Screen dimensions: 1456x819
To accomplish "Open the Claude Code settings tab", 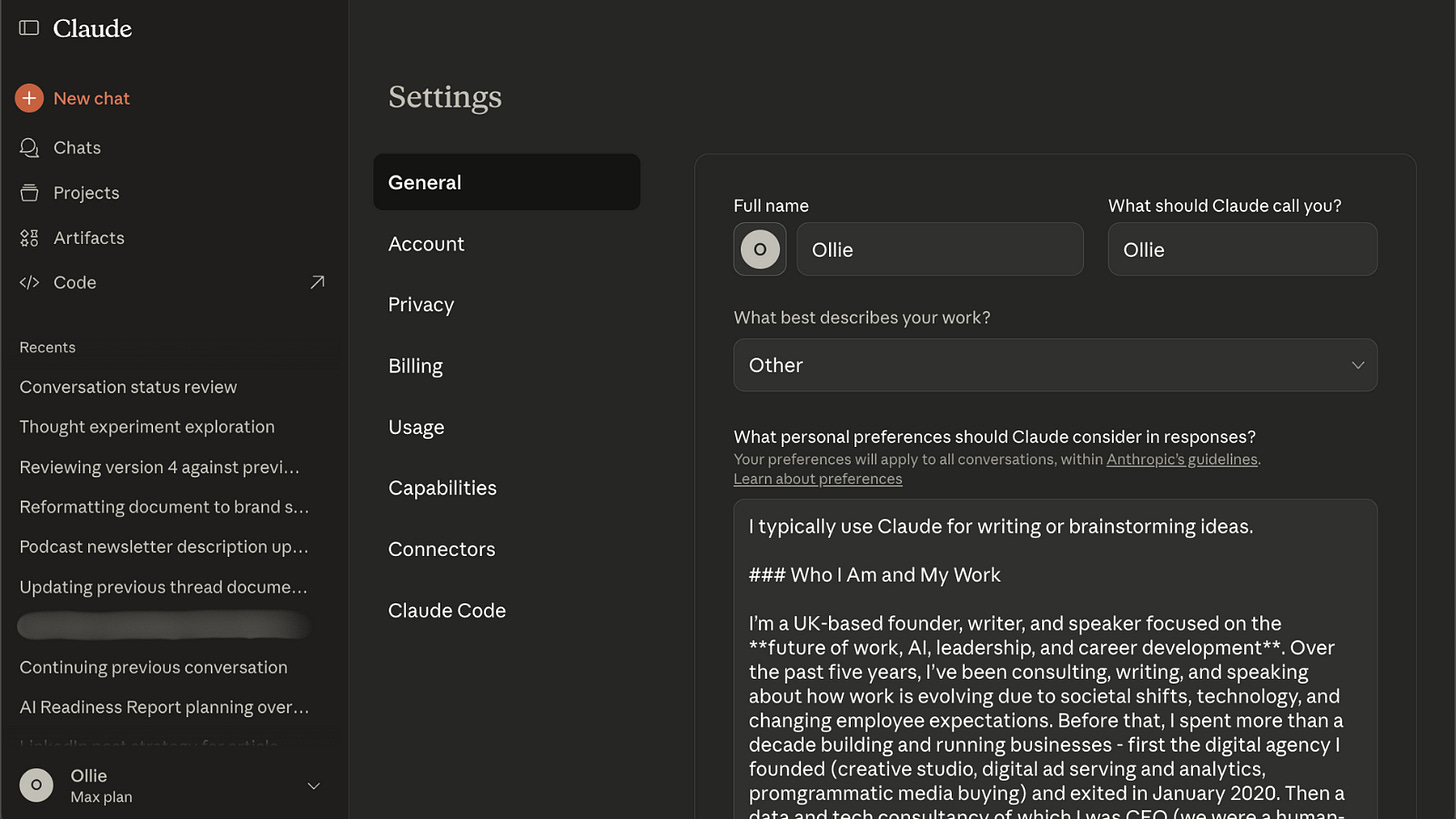I will [447, 610].
